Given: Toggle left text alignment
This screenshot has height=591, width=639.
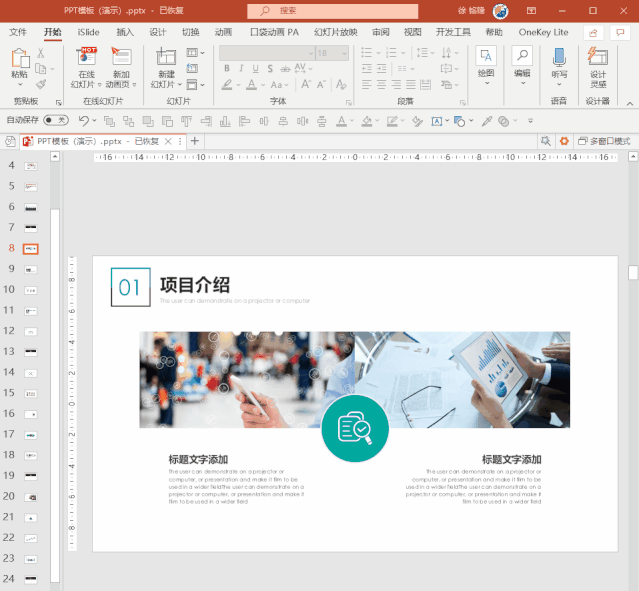Looking at the screenshot, I should coord(367,85).
